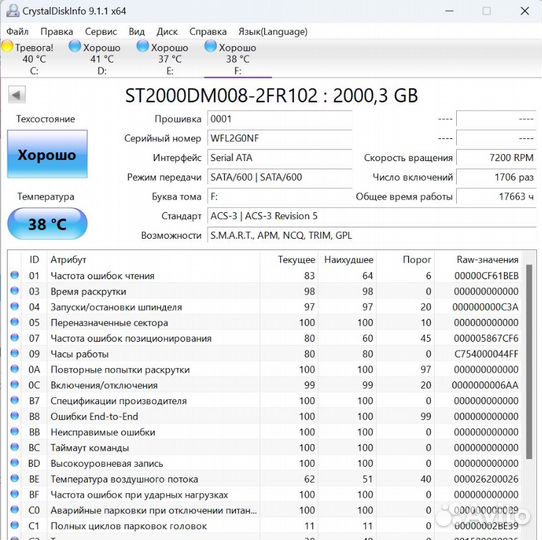This screenshot has height=540, width=542.
Task: Click the blue status orb for disk D:
Action: pyautogui.click(x=75, y=46)
